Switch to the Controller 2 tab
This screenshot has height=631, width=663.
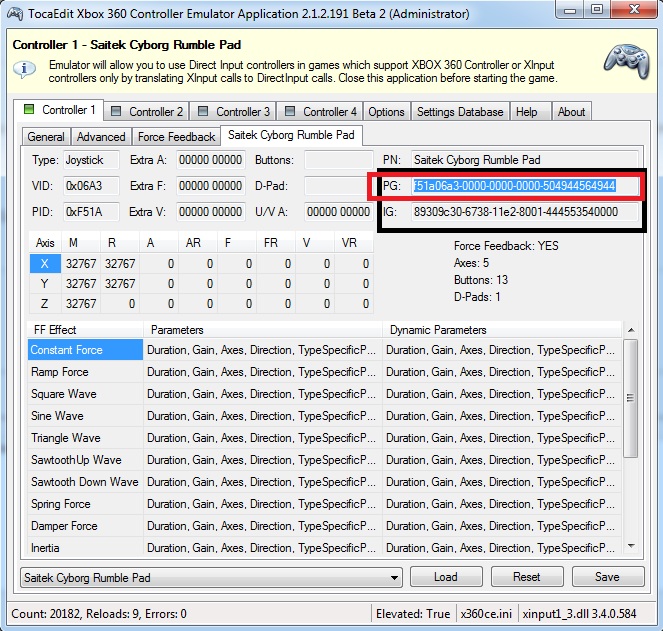(147, 112)
